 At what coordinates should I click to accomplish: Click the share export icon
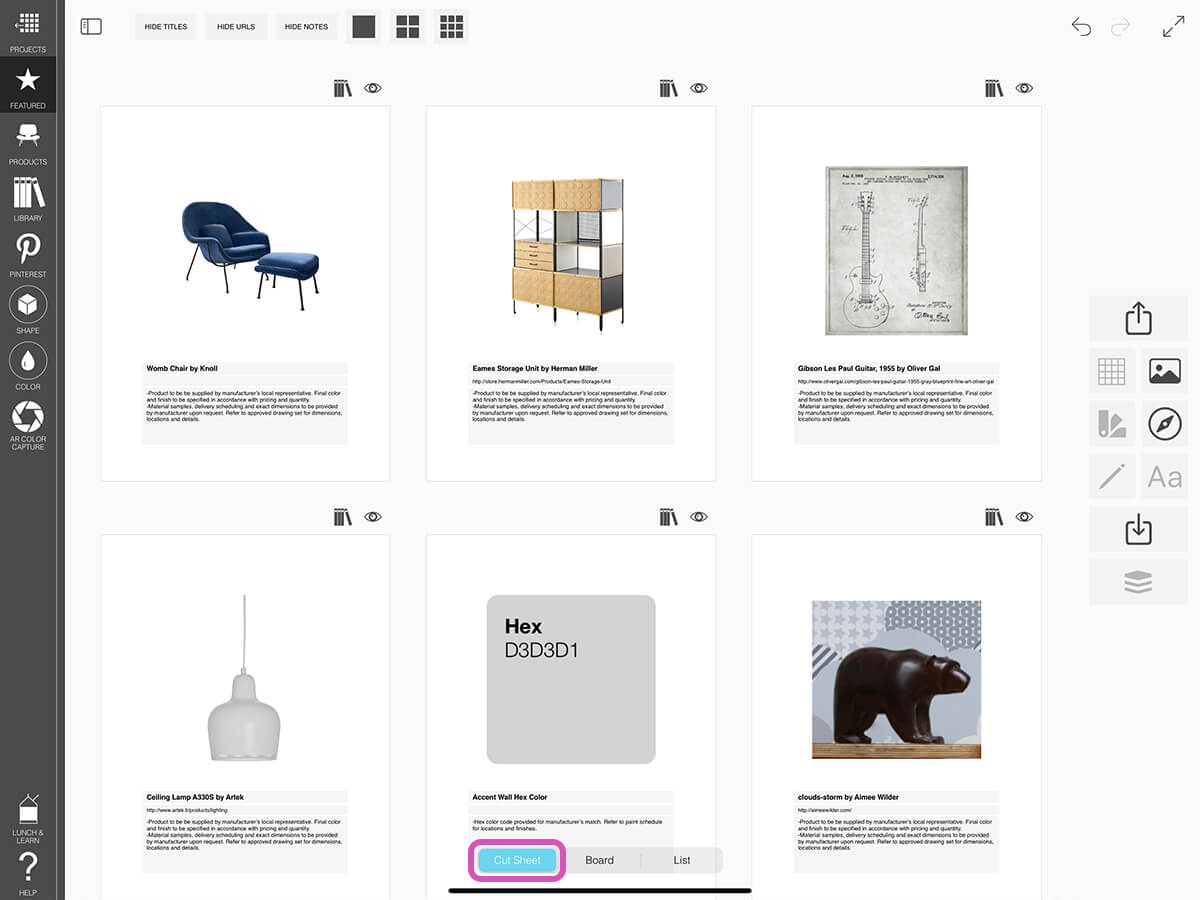[x=1138, y=319]
